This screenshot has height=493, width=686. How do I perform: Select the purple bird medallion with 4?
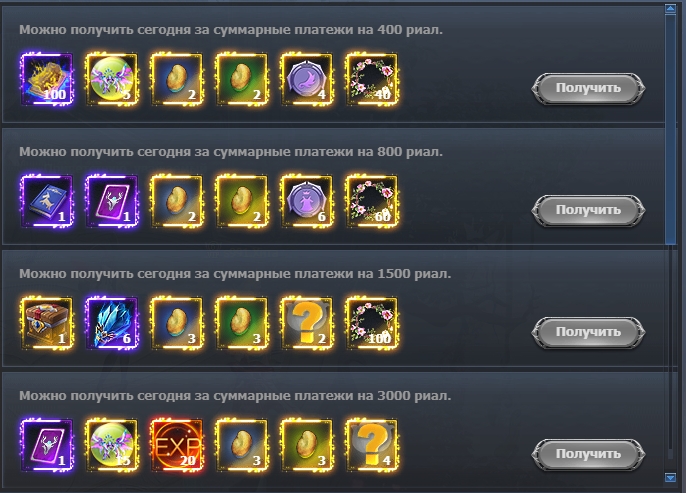click(x=307, y=79)
